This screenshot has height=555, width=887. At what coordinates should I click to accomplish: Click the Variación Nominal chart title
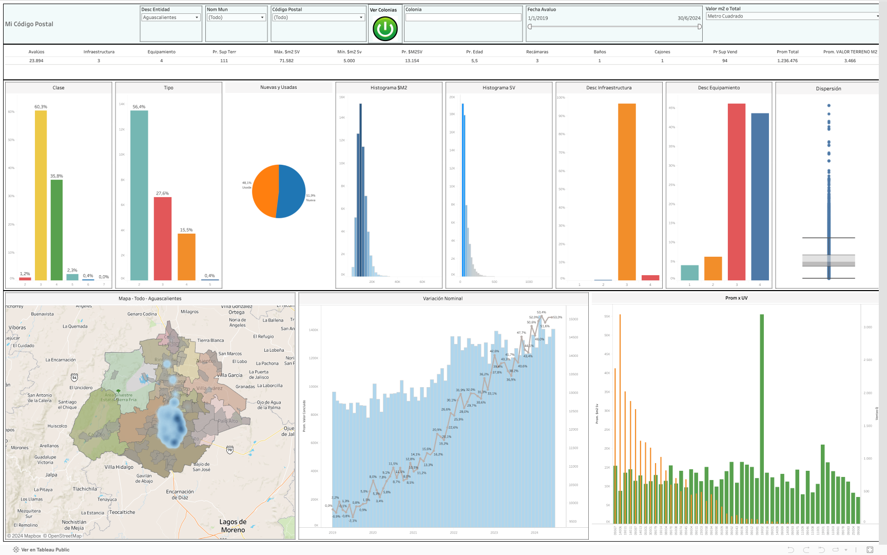pyautogui.click(x=442, y=298)
